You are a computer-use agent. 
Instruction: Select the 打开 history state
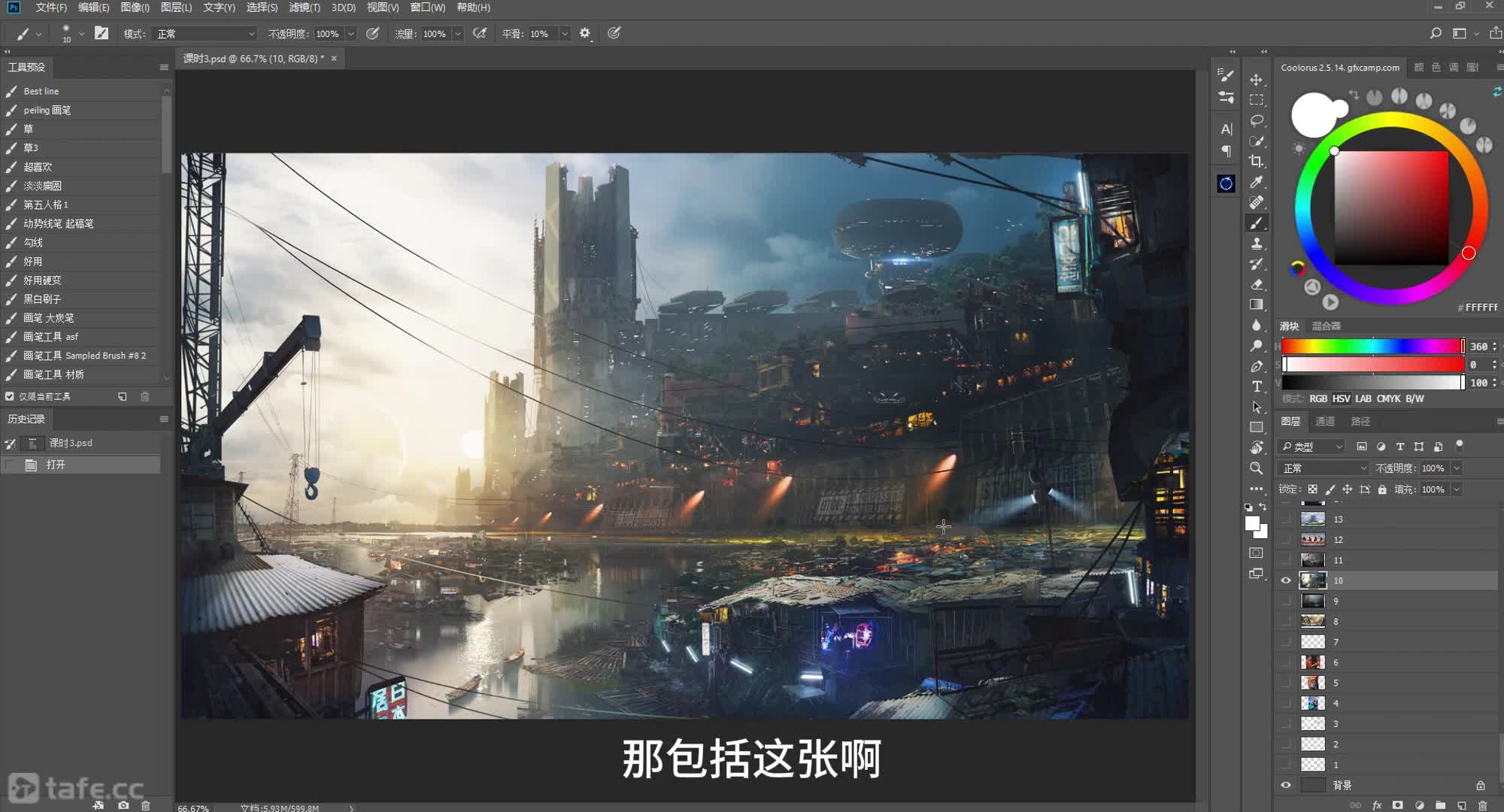point(81,465)
